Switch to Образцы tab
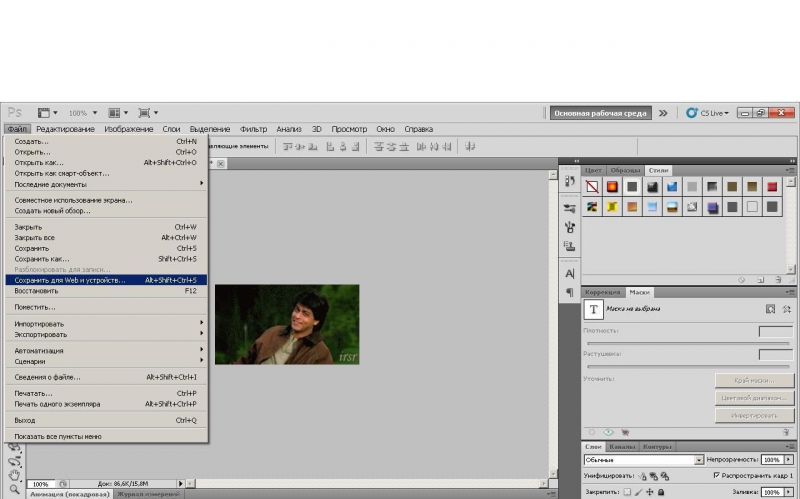The width and height of the screenshot is (800, 499). [x=624, y=170]
